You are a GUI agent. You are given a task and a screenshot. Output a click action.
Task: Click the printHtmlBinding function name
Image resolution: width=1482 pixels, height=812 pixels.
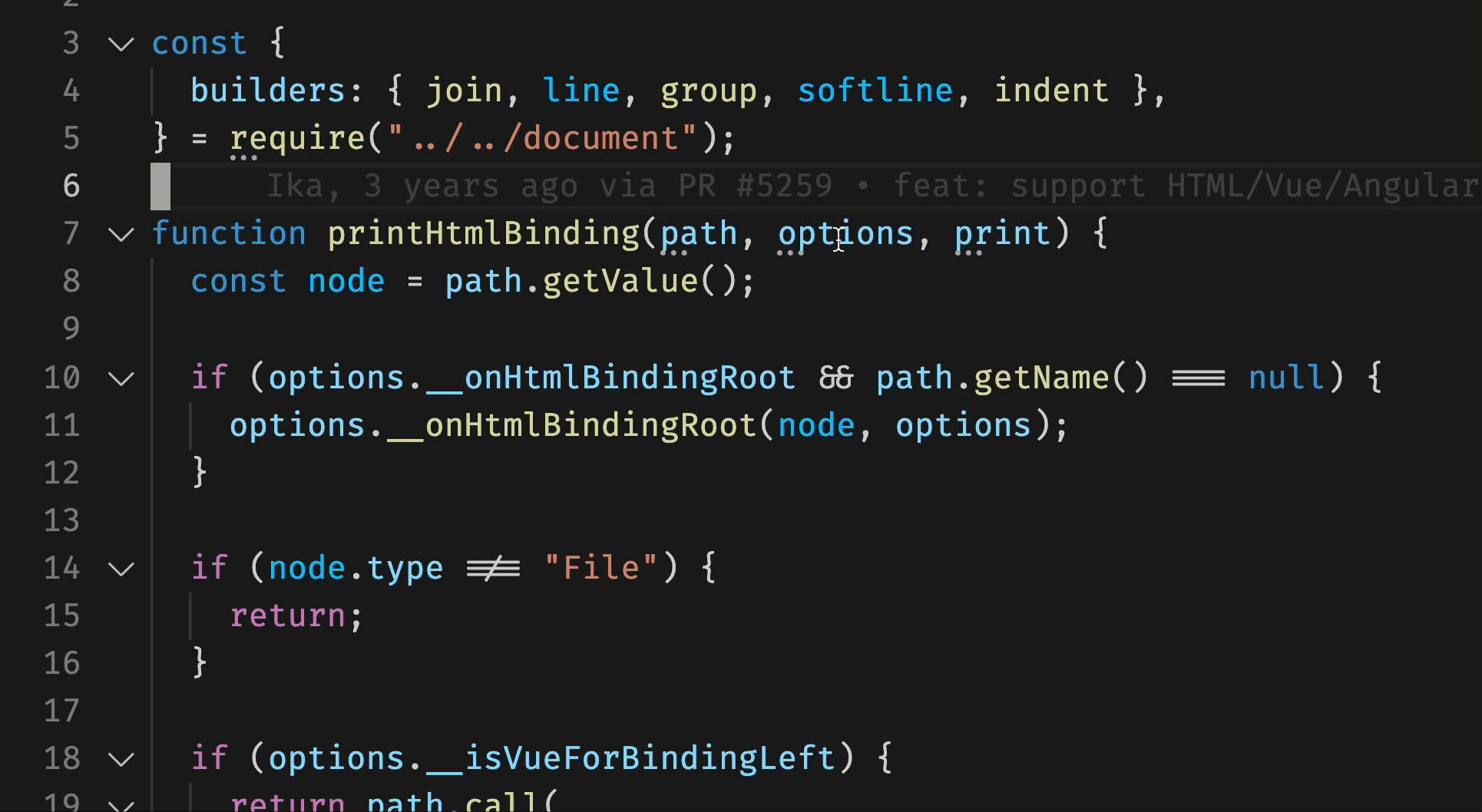coord(484,233)
